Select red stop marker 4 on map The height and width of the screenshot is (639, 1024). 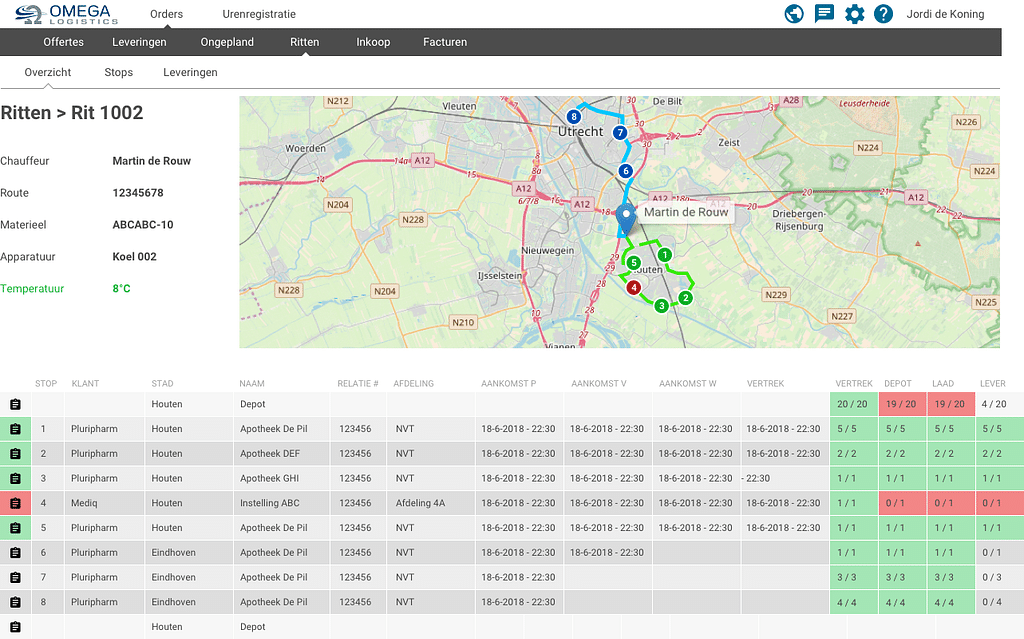click(633, 288)
